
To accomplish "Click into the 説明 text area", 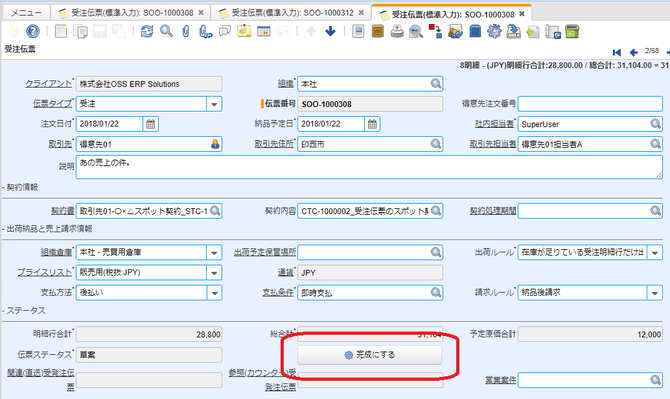I will (x=369, y=167).
